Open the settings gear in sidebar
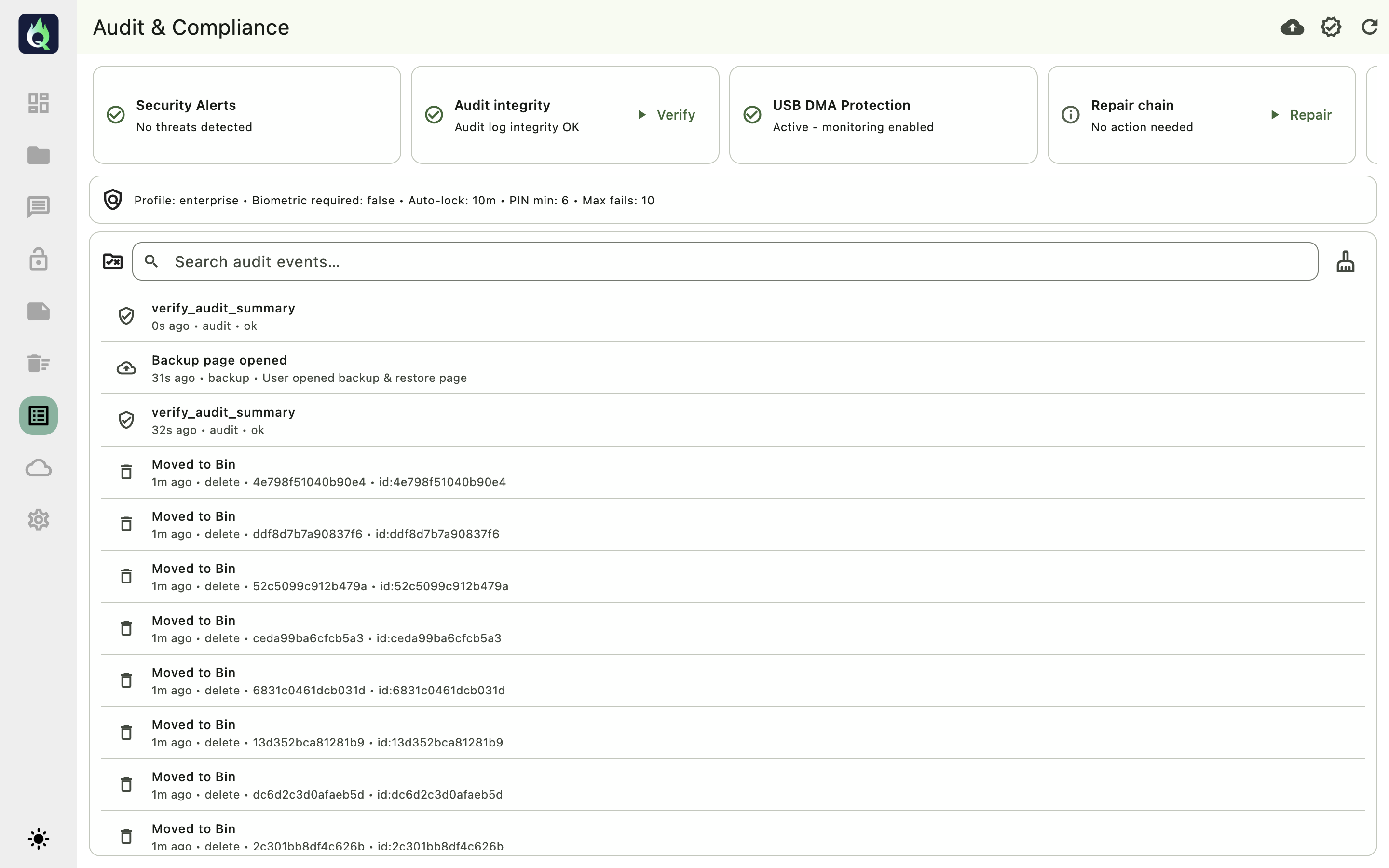 [39, 520]
